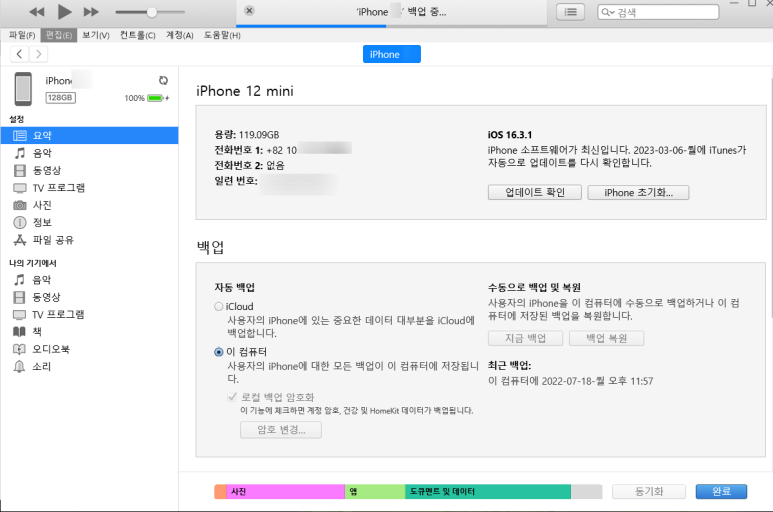The height and width of the screenshot is (512, 773).
Task: Click 사진 segment in storage bar
Action: [285, 491]
